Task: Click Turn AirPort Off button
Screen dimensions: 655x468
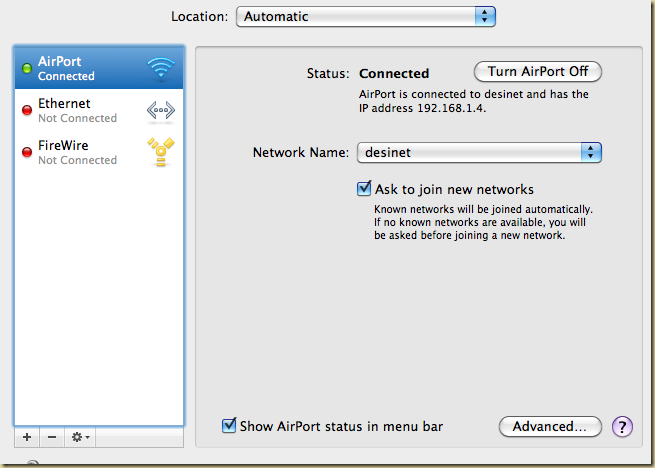Action: click(x=538, y=71)
